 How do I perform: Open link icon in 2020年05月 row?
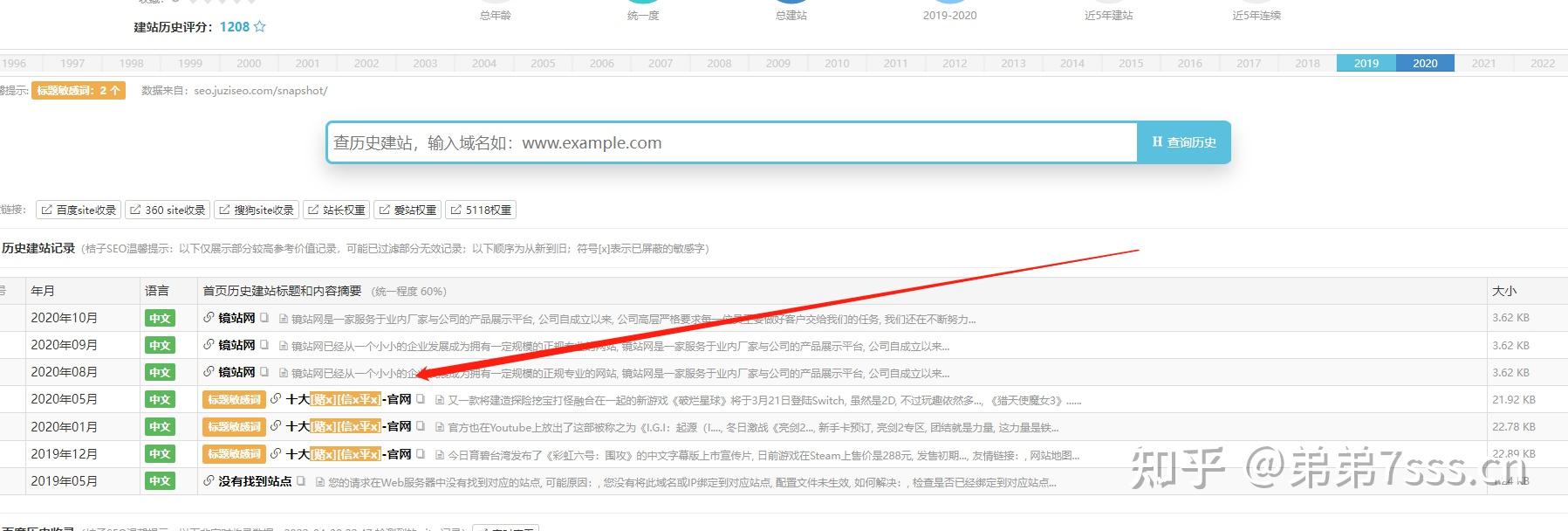pyautogui.click(x=276, y=399)
